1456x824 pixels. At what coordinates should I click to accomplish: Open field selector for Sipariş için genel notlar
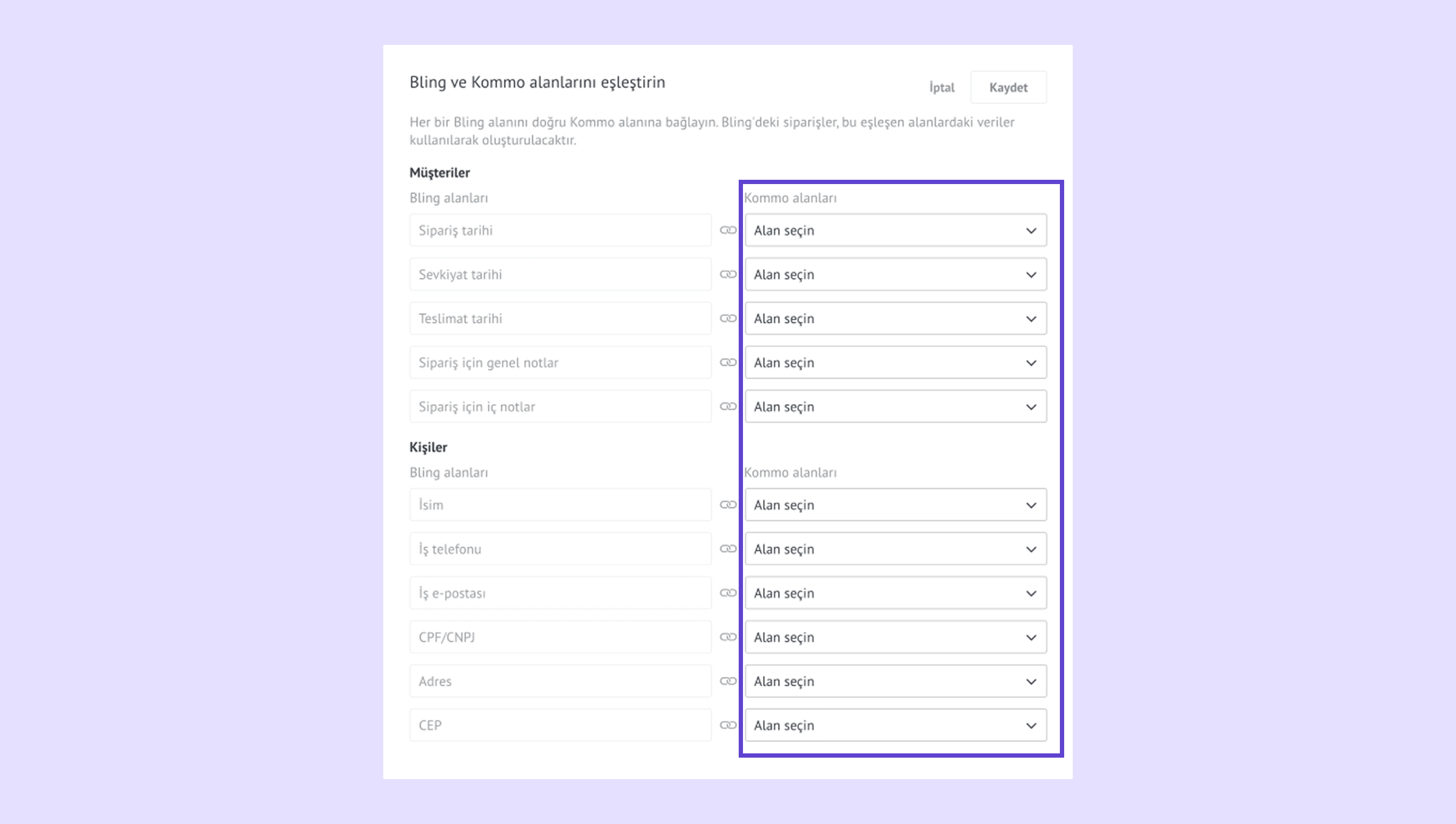895,363
